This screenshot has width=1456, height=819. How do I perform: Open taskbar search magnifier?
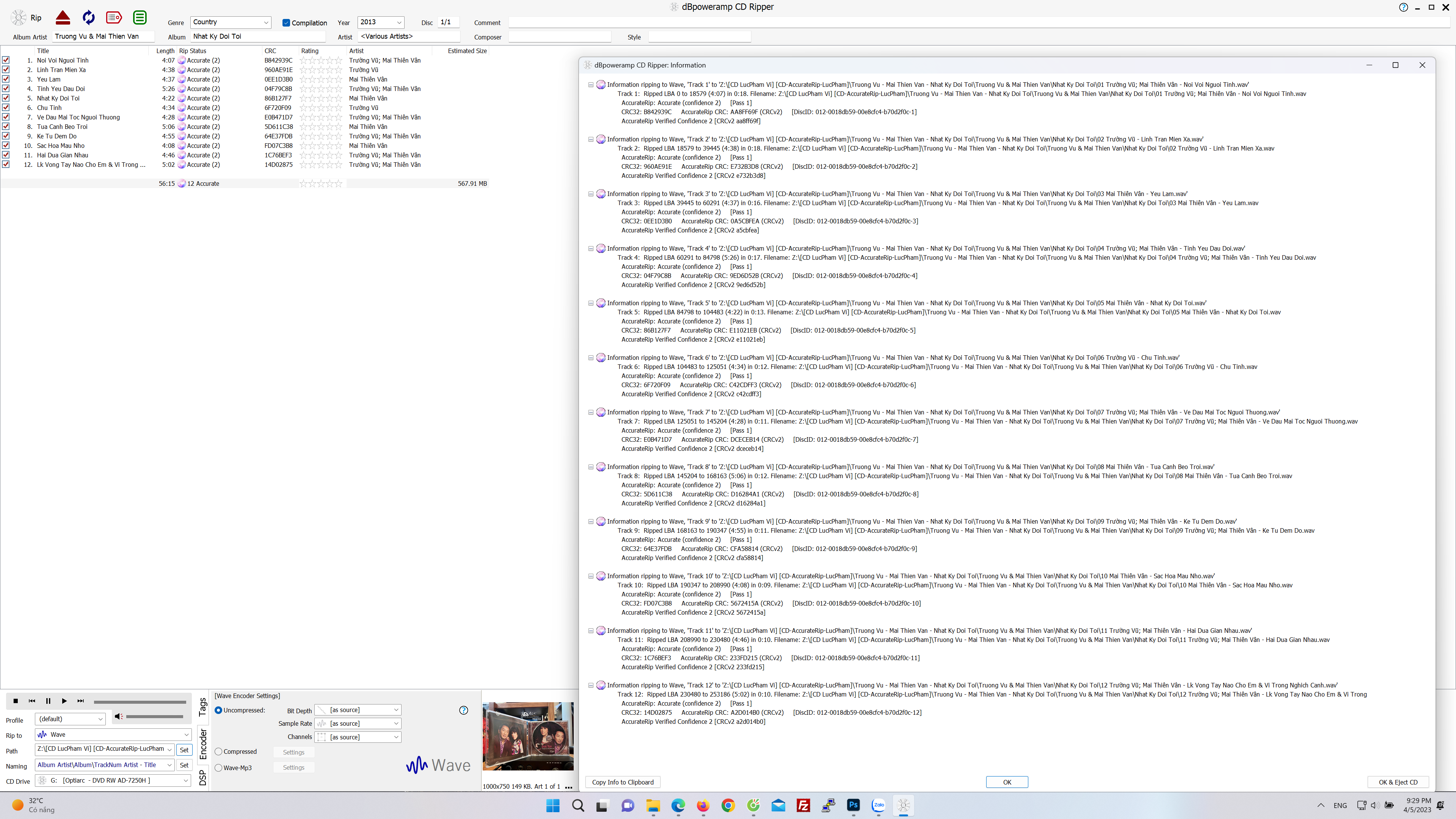[x=577, y=805]
